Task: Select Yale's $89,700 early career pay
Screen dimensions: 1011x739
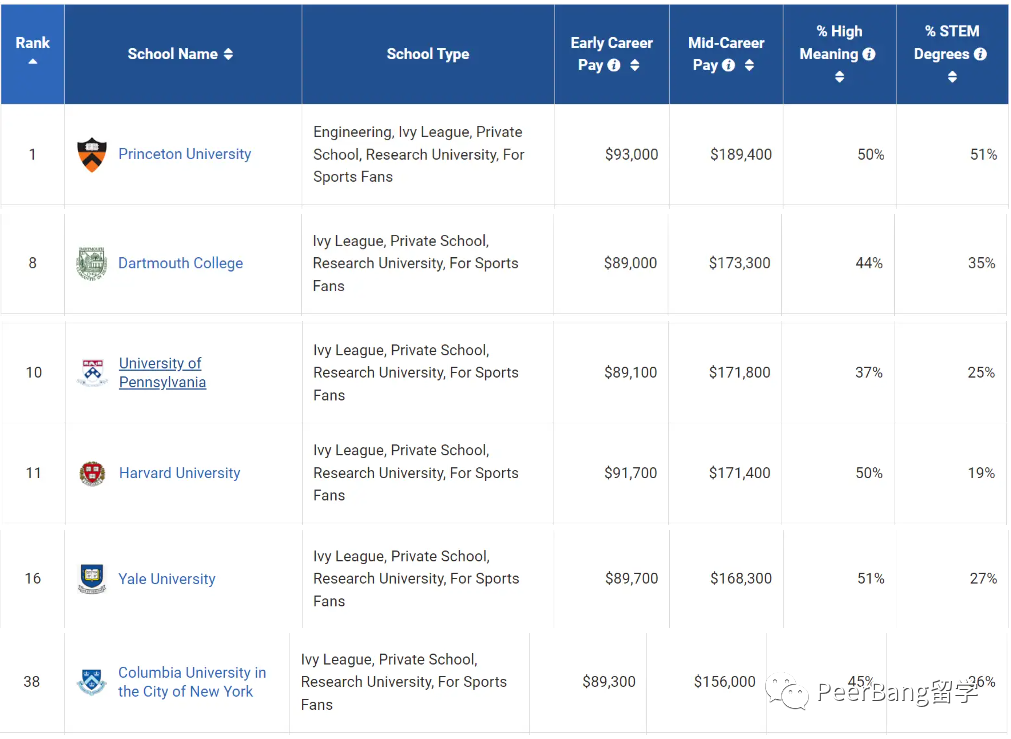Action: pos(631,579)
